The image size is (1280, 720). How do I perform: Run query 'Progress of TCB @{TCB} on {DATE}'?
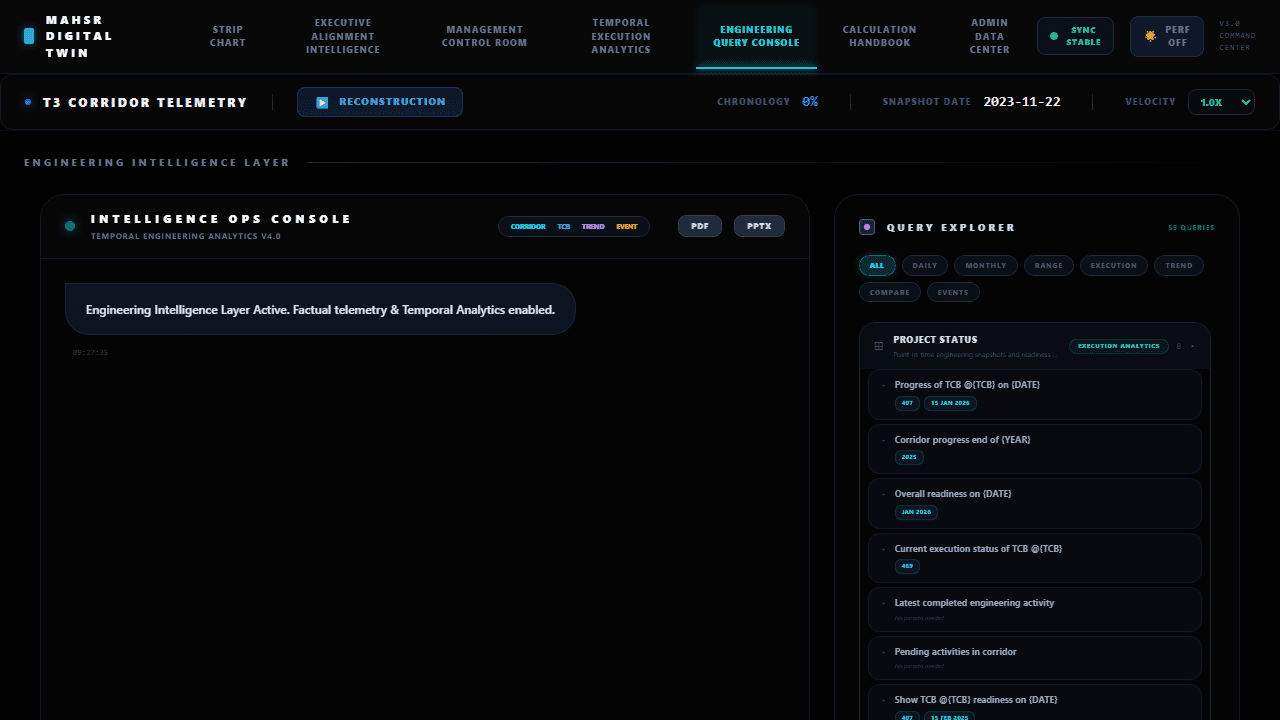pos(1035,395)
